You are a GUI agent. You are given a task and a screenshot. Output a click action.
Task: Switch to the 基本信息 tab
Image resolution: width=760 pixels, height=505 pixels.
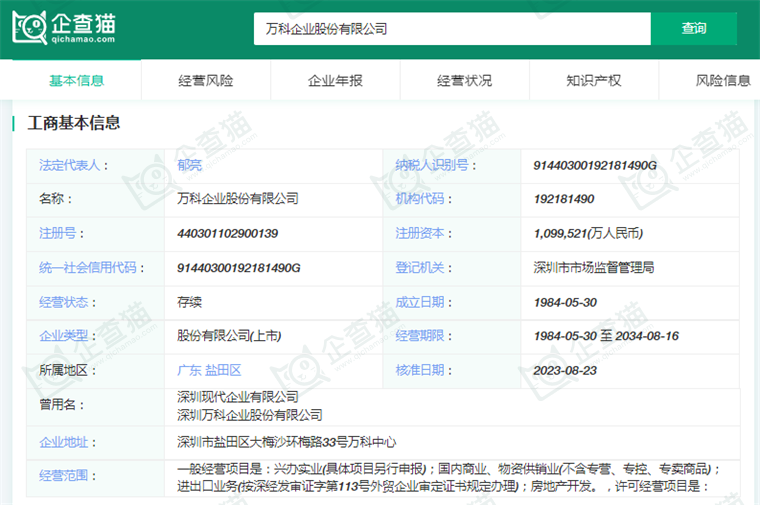(x=77, y=80)
